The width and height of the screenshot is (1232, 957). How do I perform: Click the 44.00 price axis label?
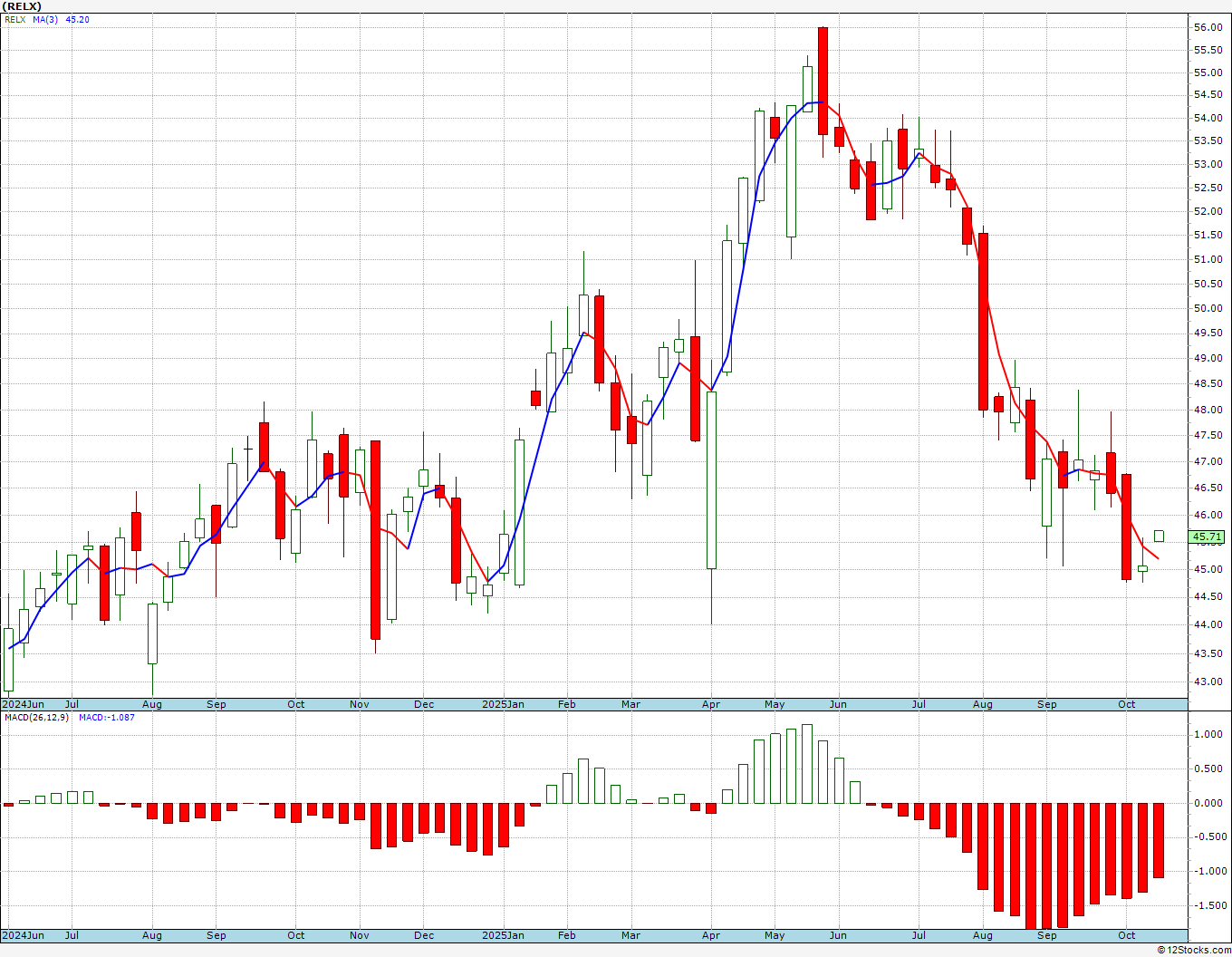coord(1208,624)
